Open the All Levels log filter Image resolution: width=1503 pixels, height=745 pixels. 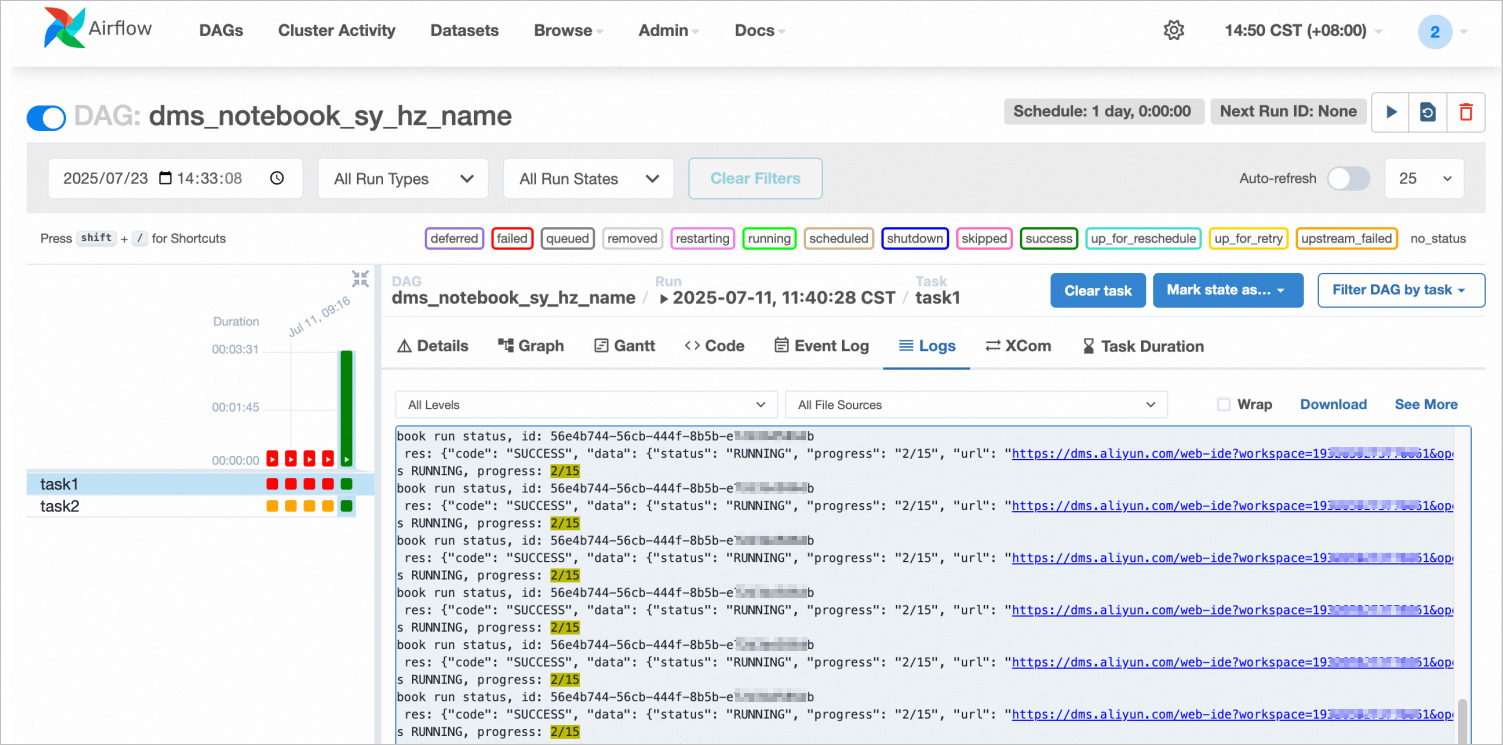click(x=587, y=405)
